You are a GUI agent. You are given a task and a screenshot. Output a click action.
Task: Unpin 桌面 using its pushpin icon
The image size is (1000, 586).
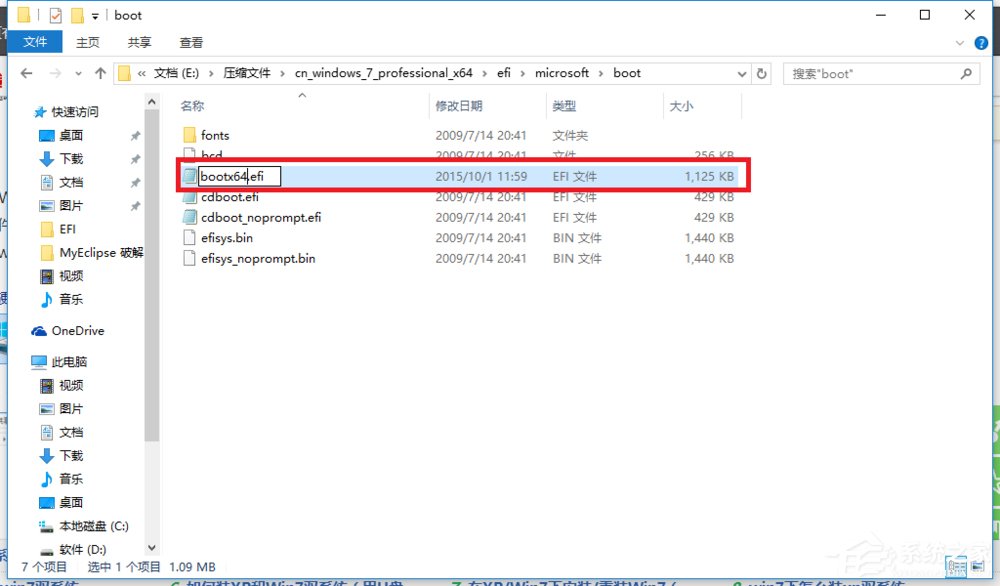pyautogui.click(x=137, y=135)
